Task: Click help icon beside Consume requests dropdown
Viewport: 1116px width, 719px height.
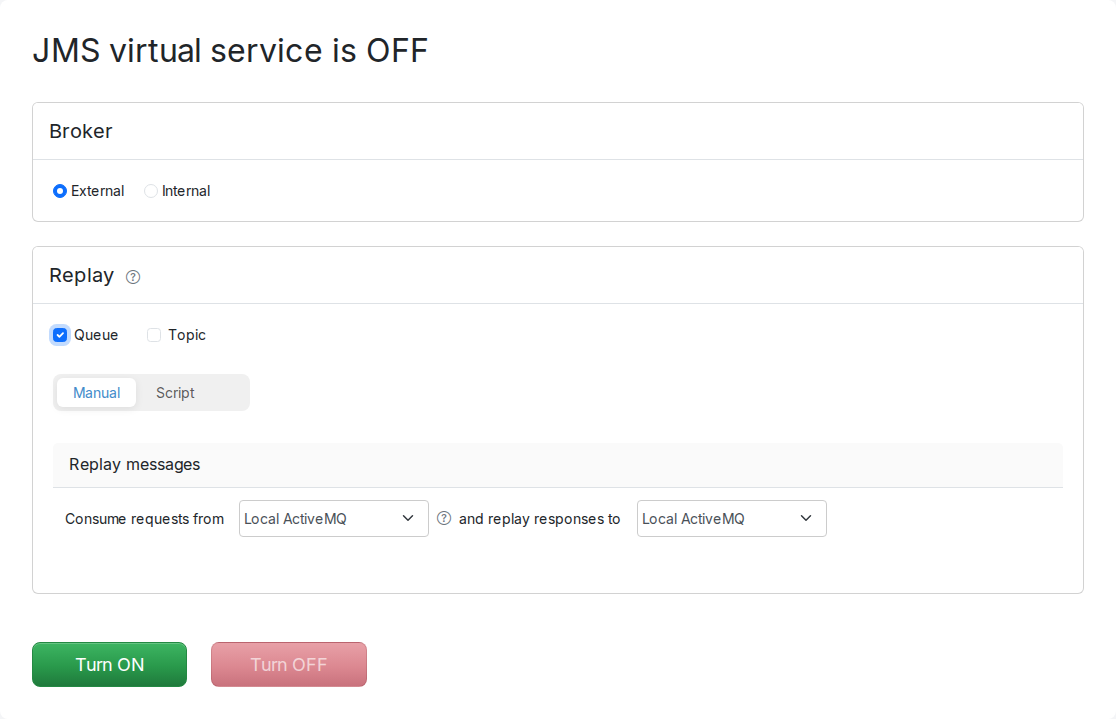Action: (444, 518)
